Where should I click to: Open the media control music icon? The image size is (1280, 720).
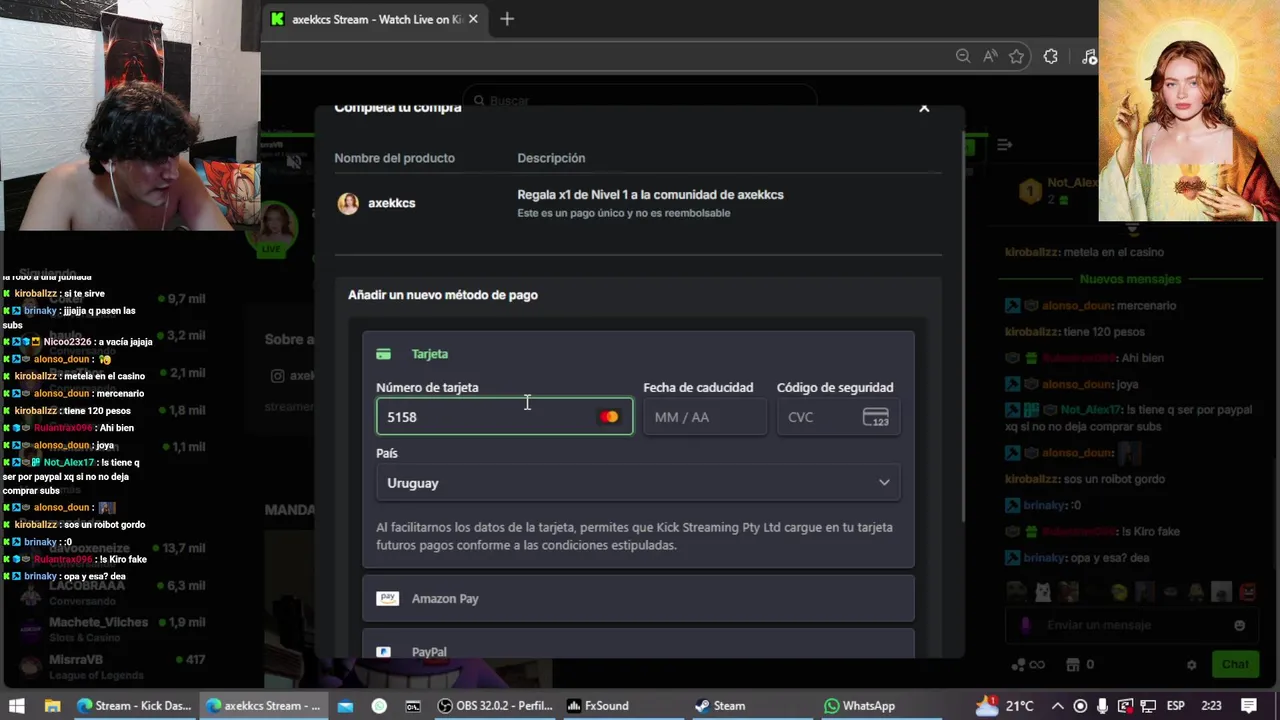(x=1089, y=56)
